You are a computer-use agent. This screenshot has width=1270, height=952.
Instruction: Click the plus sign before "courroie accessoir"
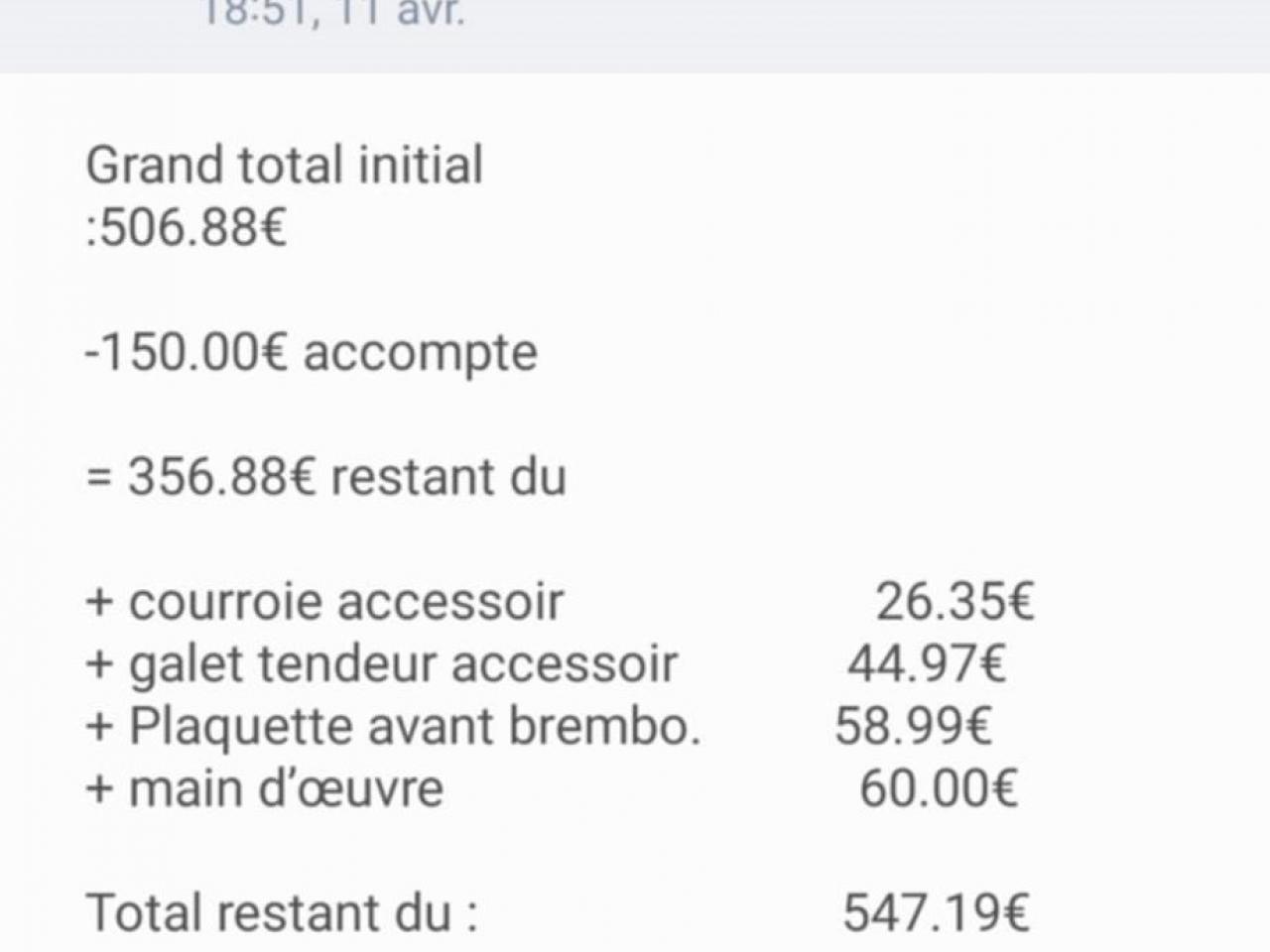99,603
